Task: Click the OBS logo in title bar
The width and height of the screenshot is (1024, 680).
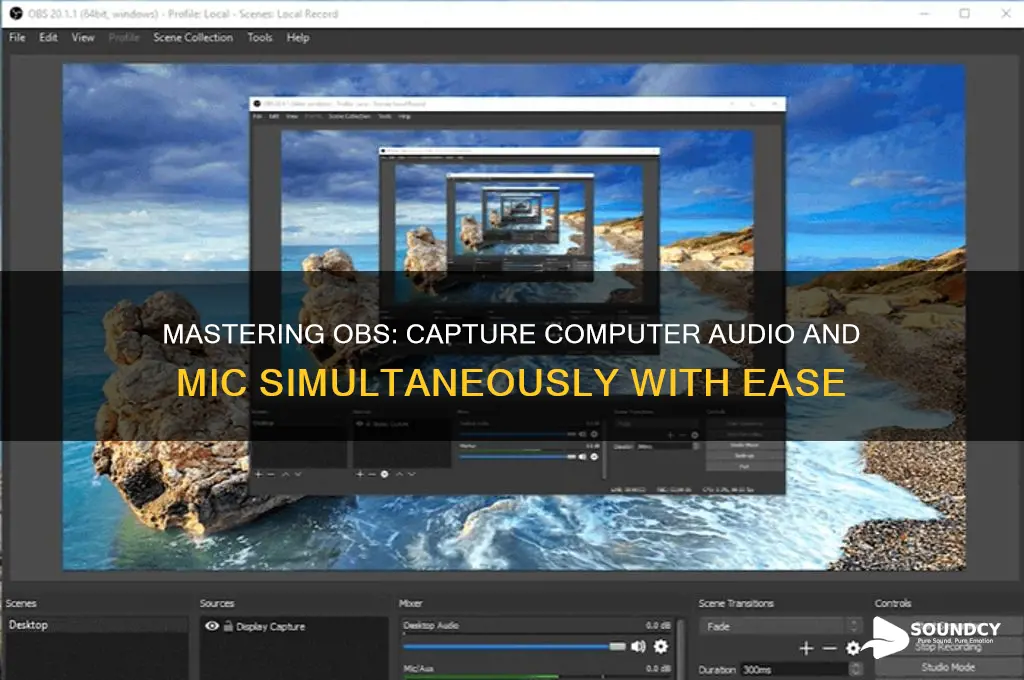Action: (x=16, y=14)
